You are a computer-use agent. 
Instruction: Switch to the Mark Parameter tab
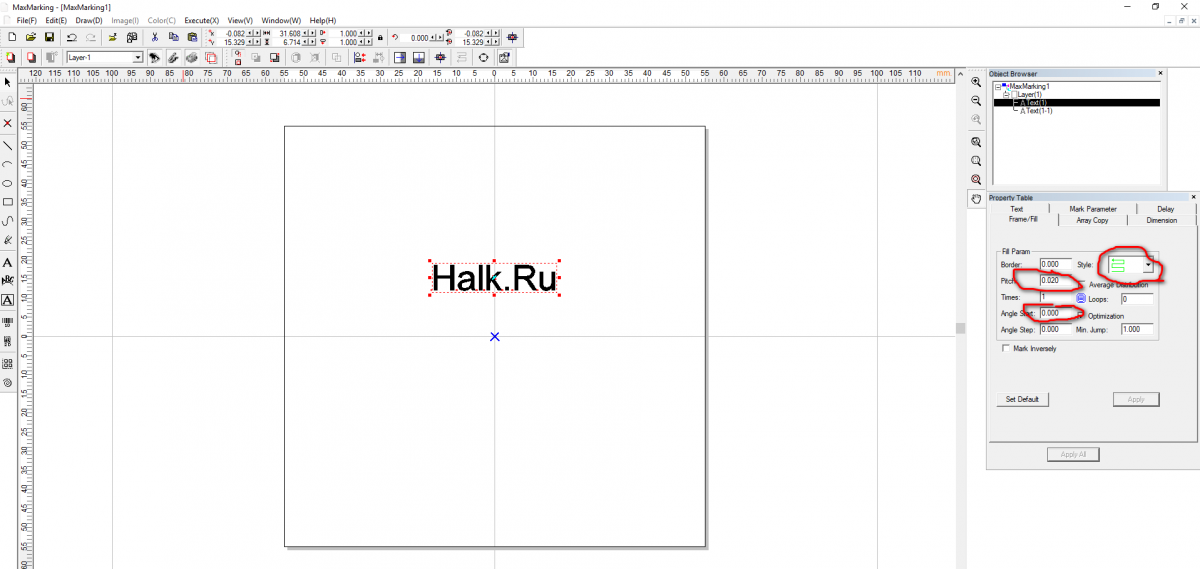1092,209
